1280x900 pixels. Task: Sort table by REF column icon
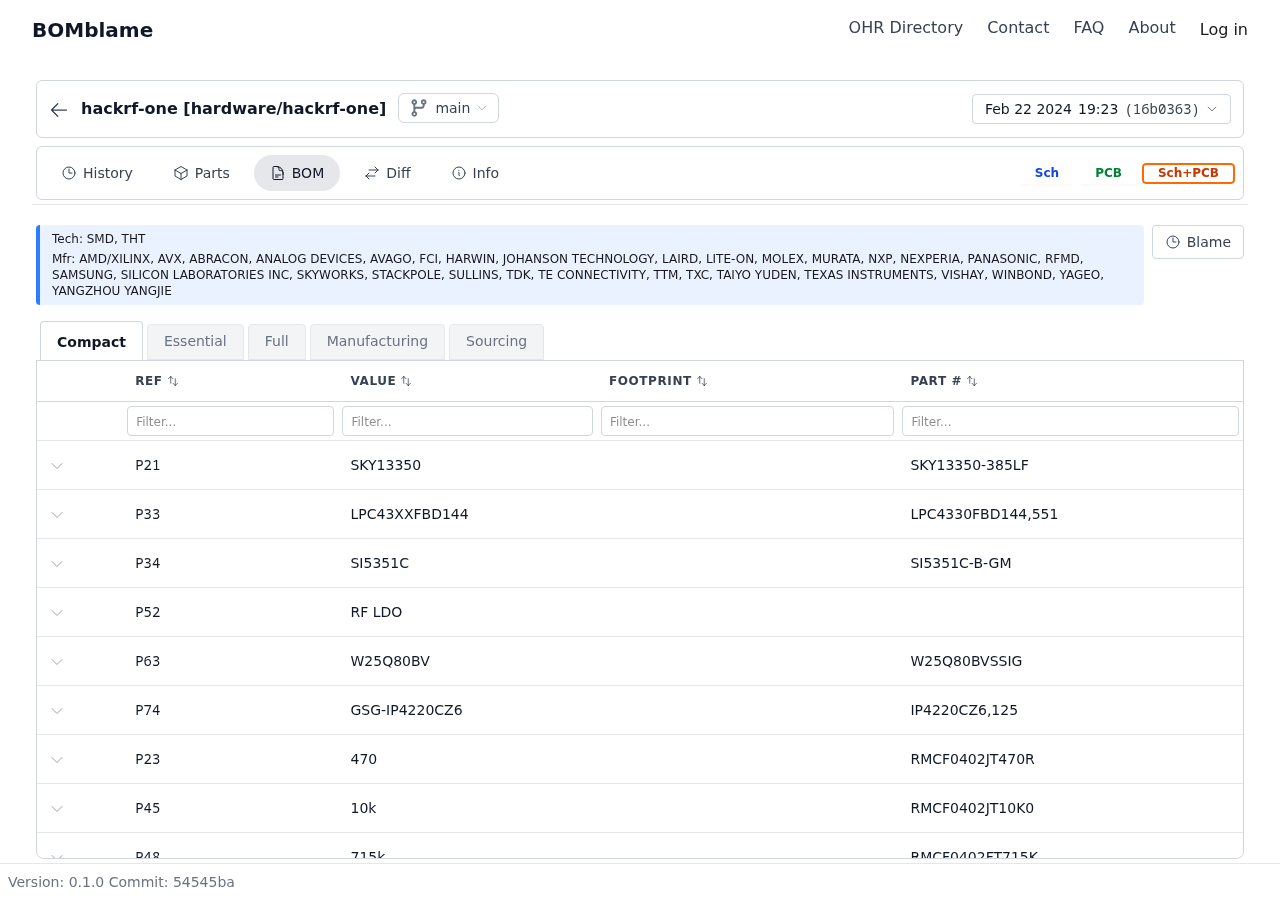pos(173,381)
